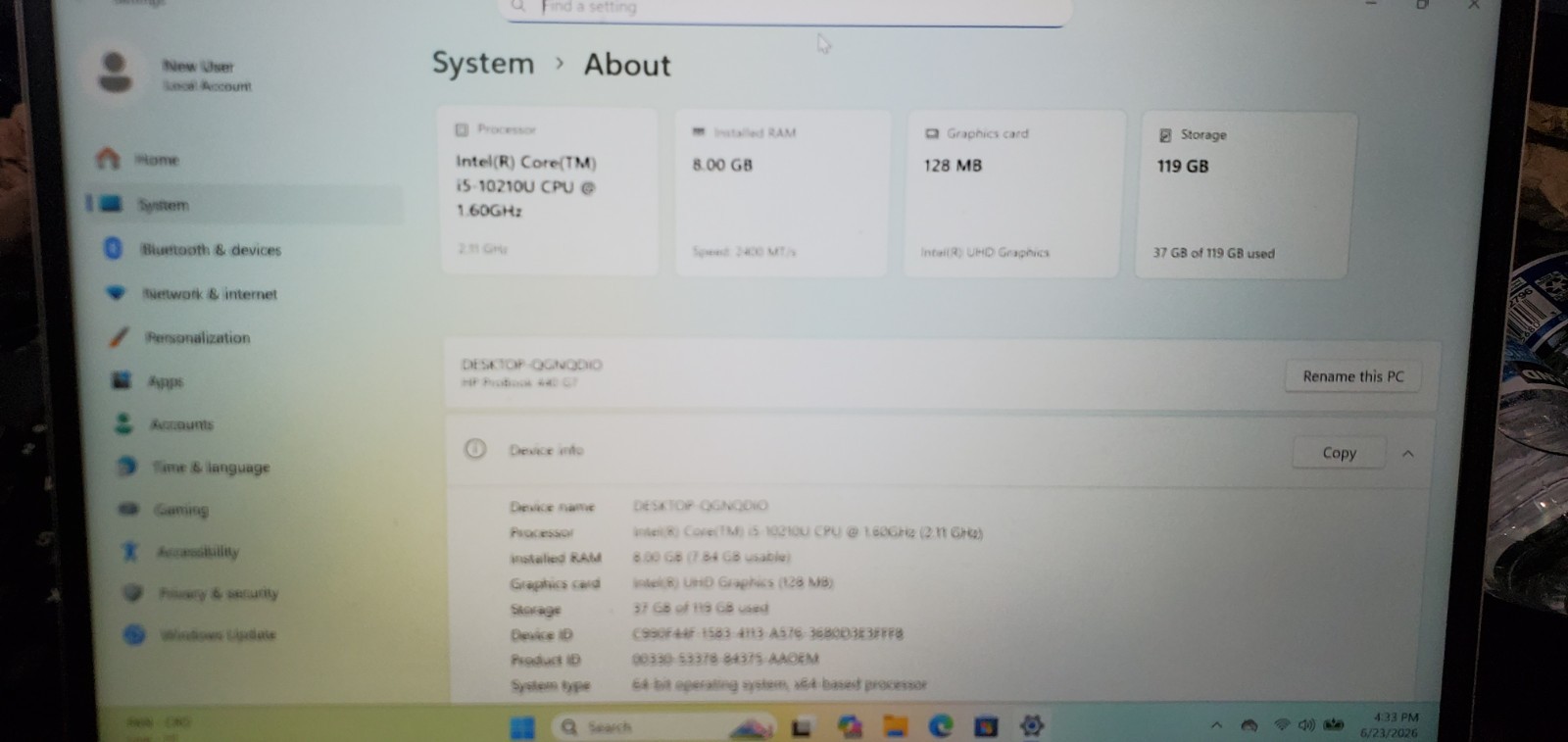Copy the Device info details
Viewport: 1568px width, 742px height.
1339,453
